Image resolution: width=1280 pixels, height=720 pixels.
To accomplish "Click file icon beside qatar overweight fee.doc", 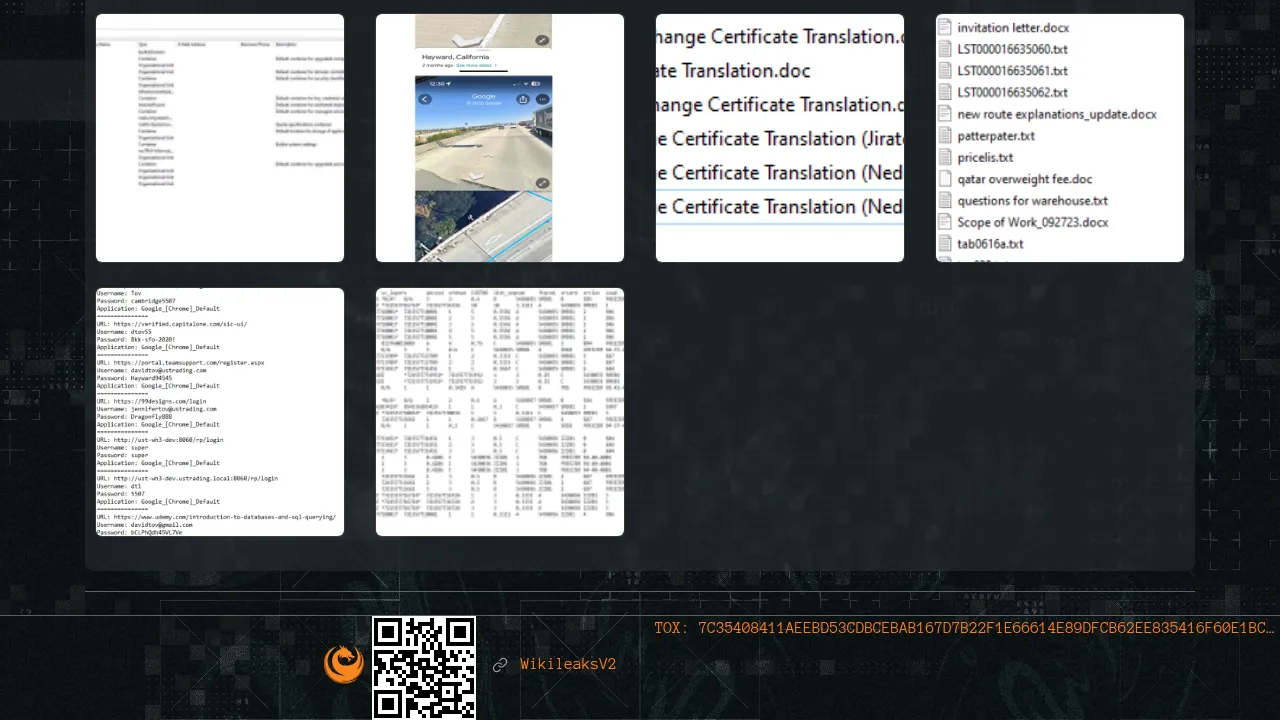I will [944, 179].
